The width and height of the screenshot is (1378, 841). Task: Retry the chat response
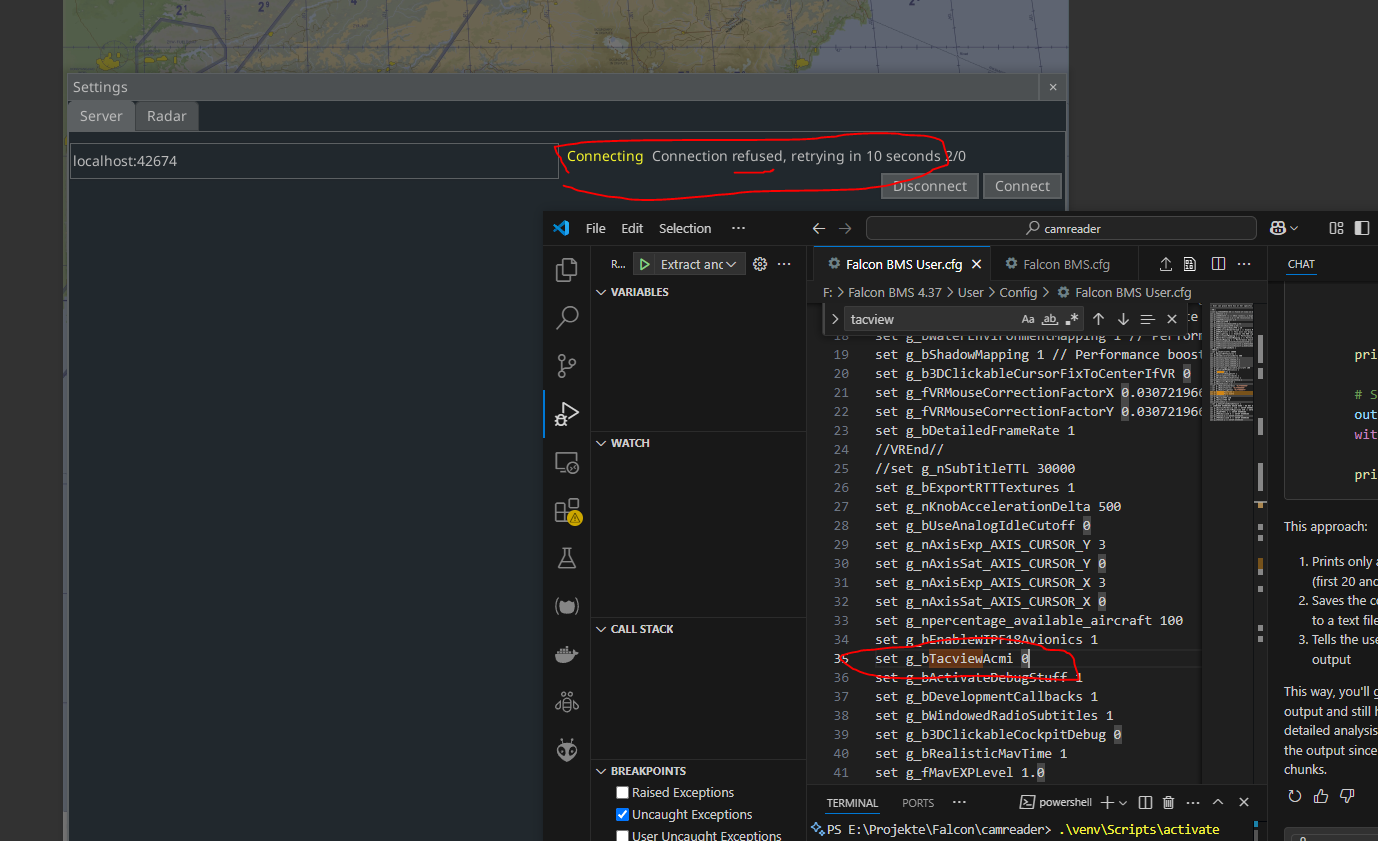point(1295,796)
